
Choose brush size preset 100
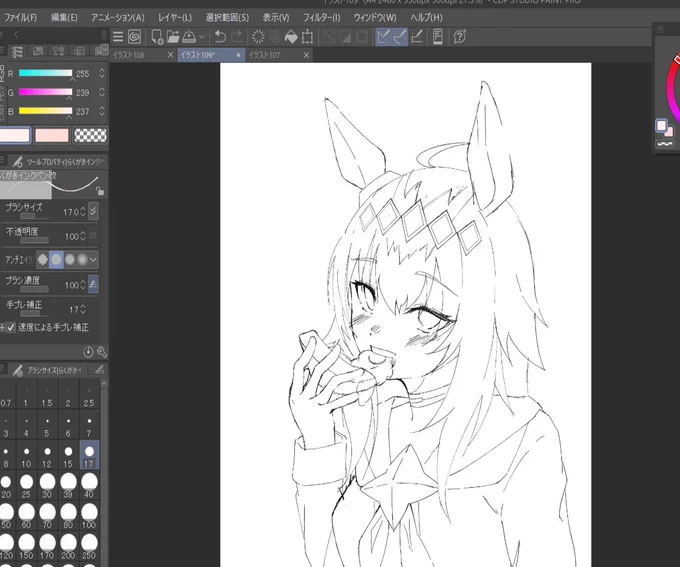(89, 516)
